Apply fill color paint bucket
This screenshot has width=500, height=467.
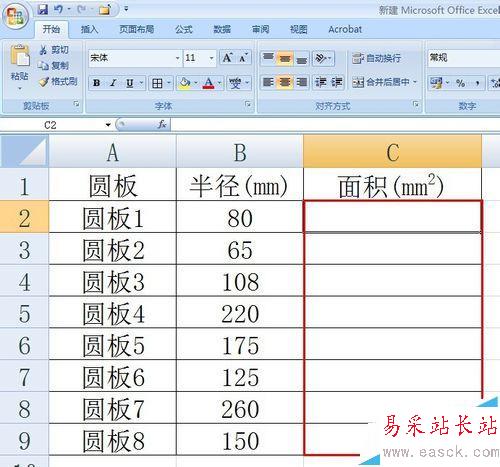pyautogui.click(x=184, y=83)
